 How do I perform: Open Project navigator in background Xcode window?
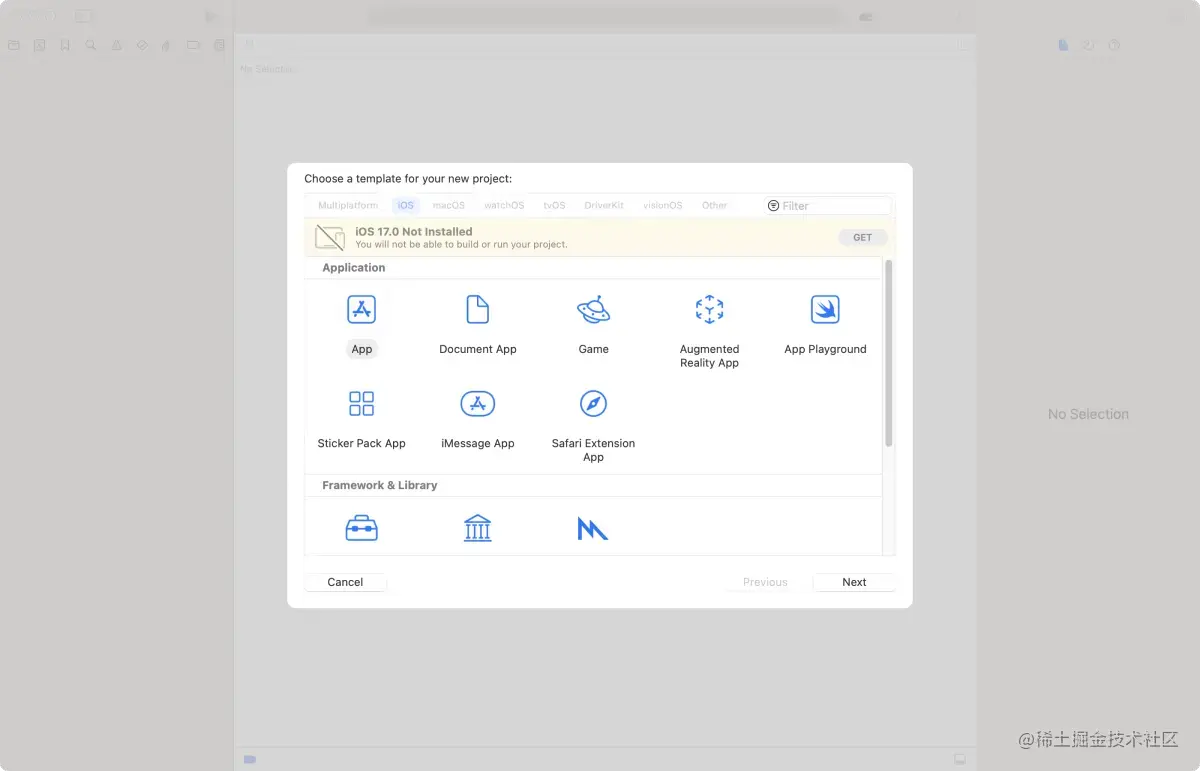pyautogui.click(x=13, y=45)
